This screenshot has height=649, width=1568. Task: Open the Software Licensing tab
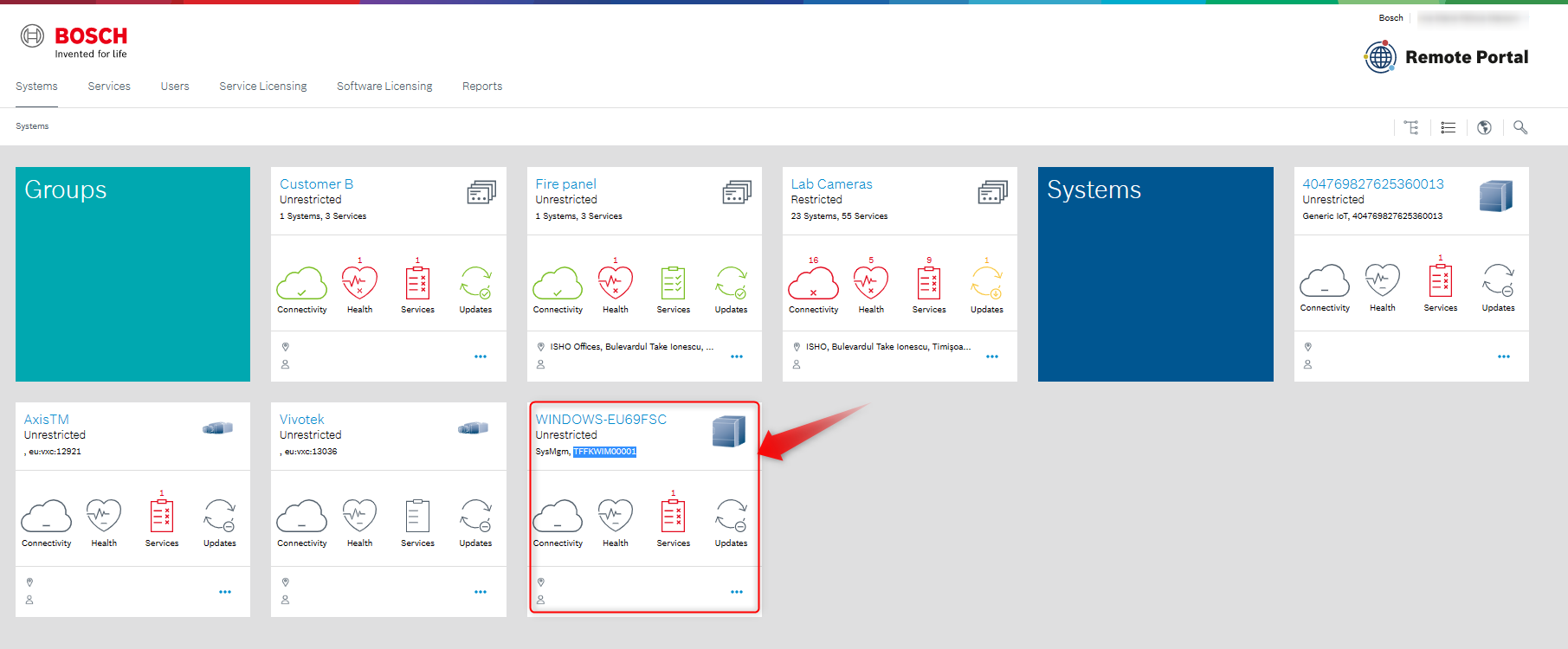(384, 87)
